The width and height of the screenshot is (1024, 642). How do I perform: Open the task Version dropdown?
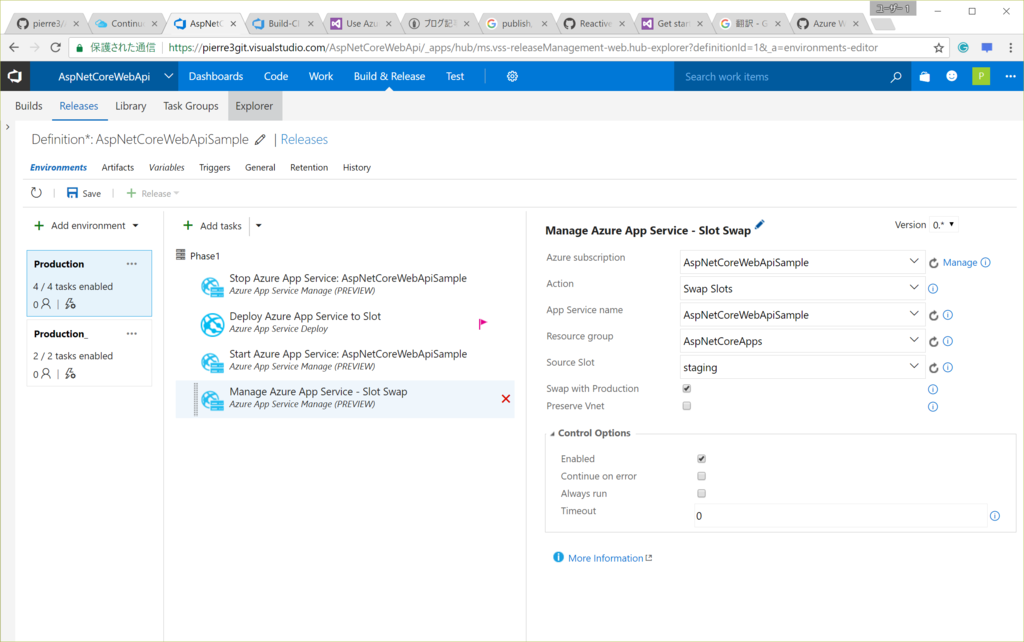pos(944,225)
